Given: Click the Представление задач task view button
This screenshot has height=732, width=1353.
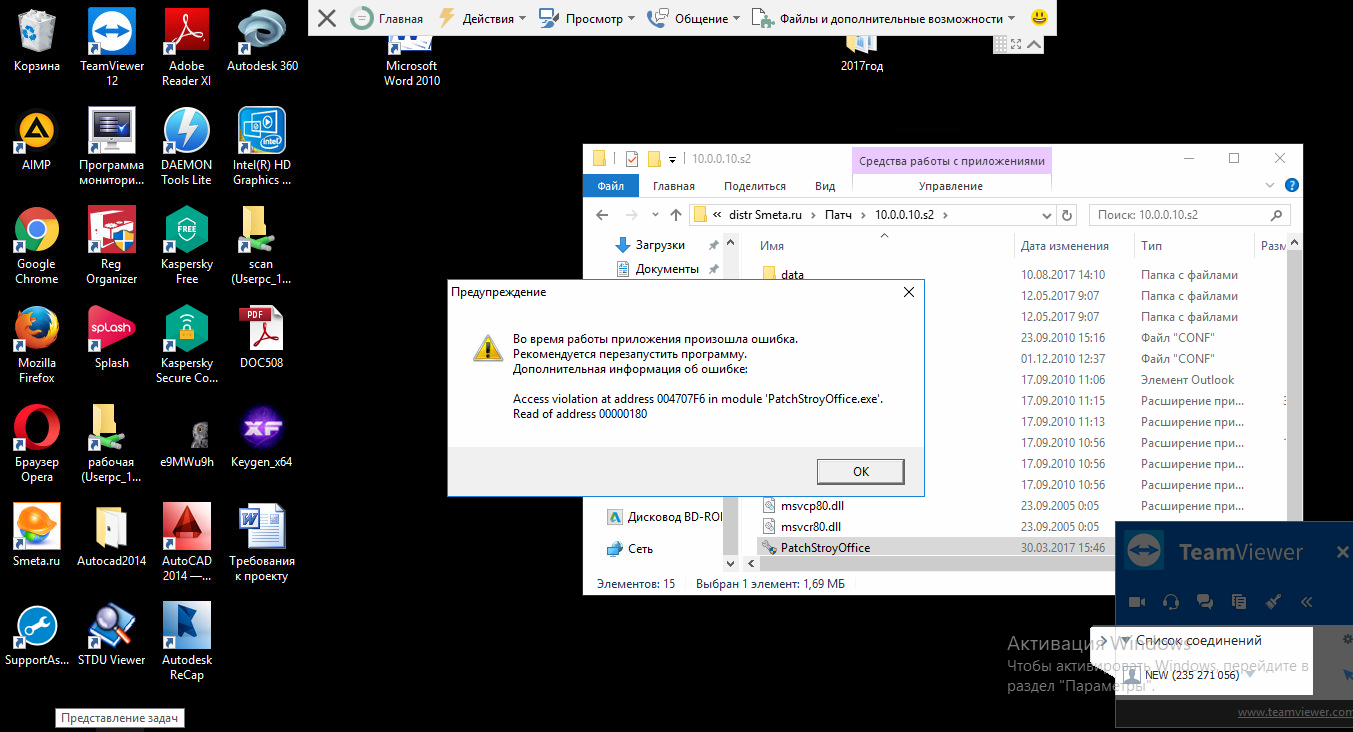Looking at the screenshot, I should click(x=121, y=718).
